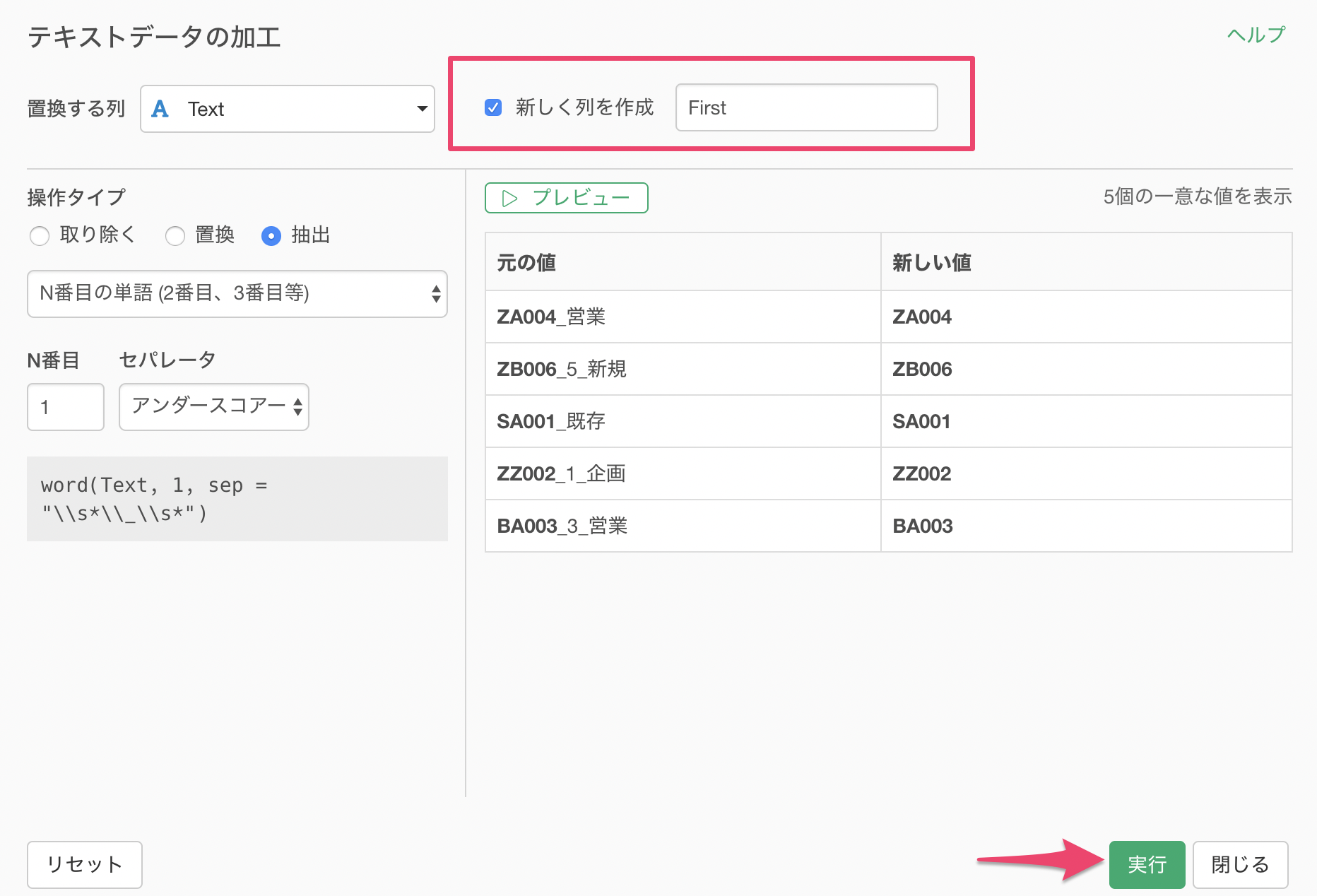1317x896 pixels.
Task: Click the text type 'A' column icon
Action: click(160, 109)
